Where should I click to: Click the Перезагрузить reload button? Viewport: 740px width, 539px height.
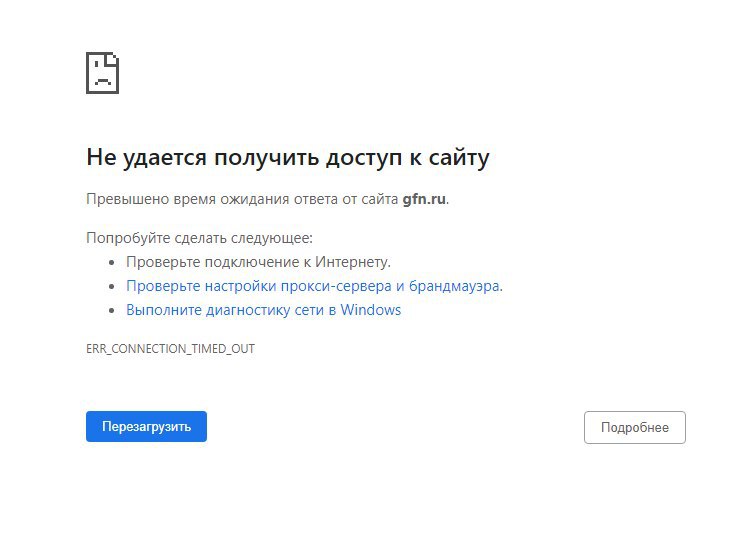click(146, 426)
